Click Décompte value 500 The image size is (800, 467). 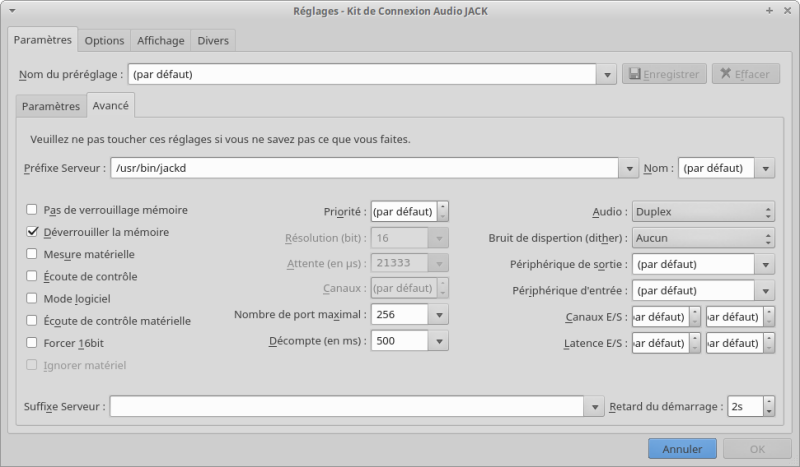399,341
